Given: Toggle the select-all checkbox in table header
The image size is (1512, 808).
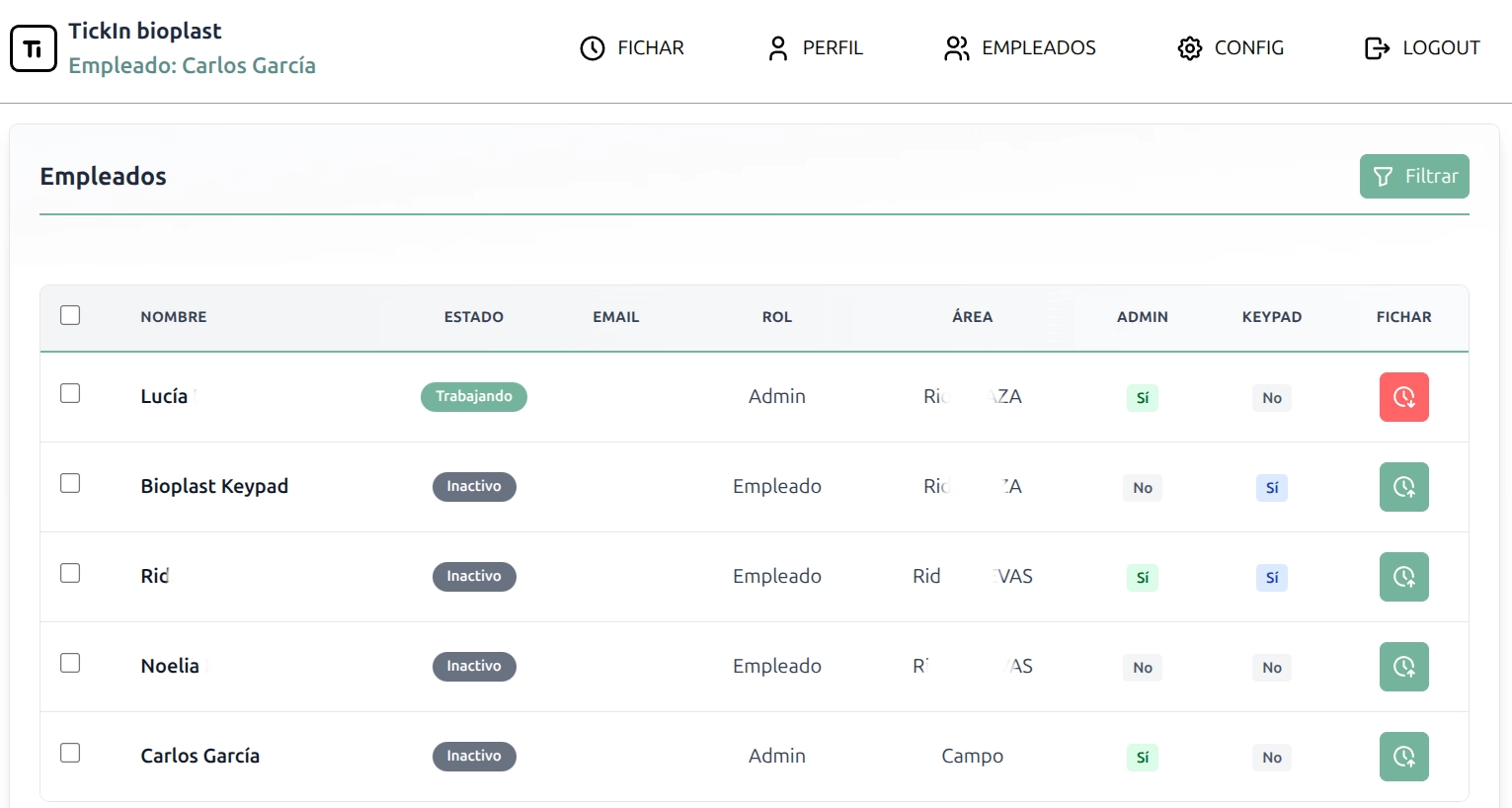Looking at the screenshot, I should tap(70, 315).
